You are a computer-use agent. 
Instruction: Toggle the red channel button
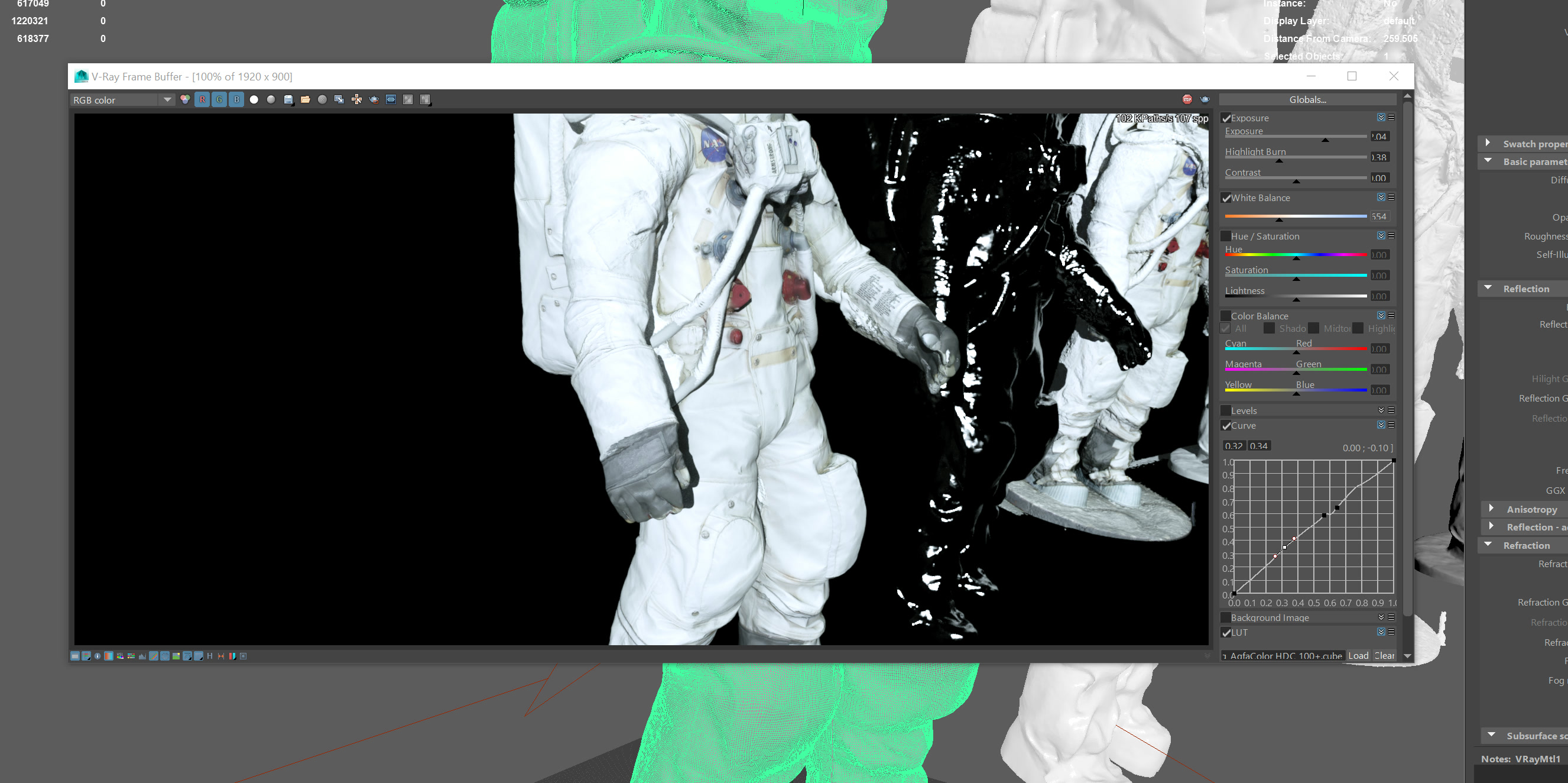(202, 99)
